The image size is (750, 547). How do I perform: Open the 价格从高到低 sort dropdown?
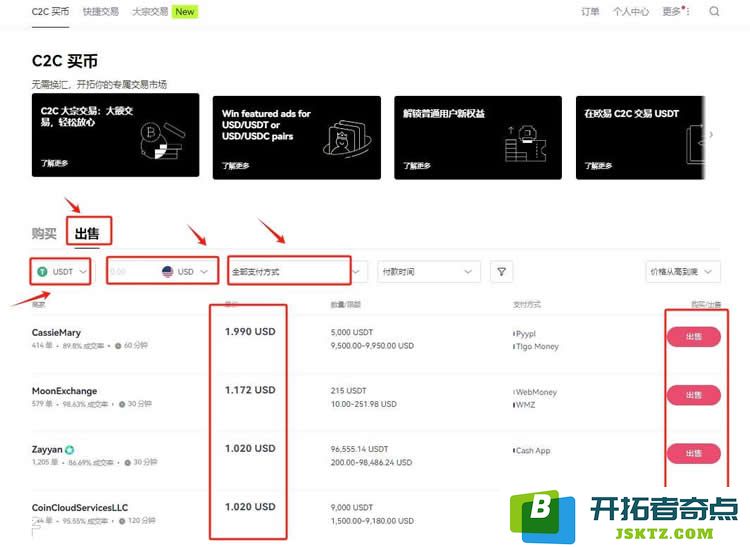click(x=683, y=272)
